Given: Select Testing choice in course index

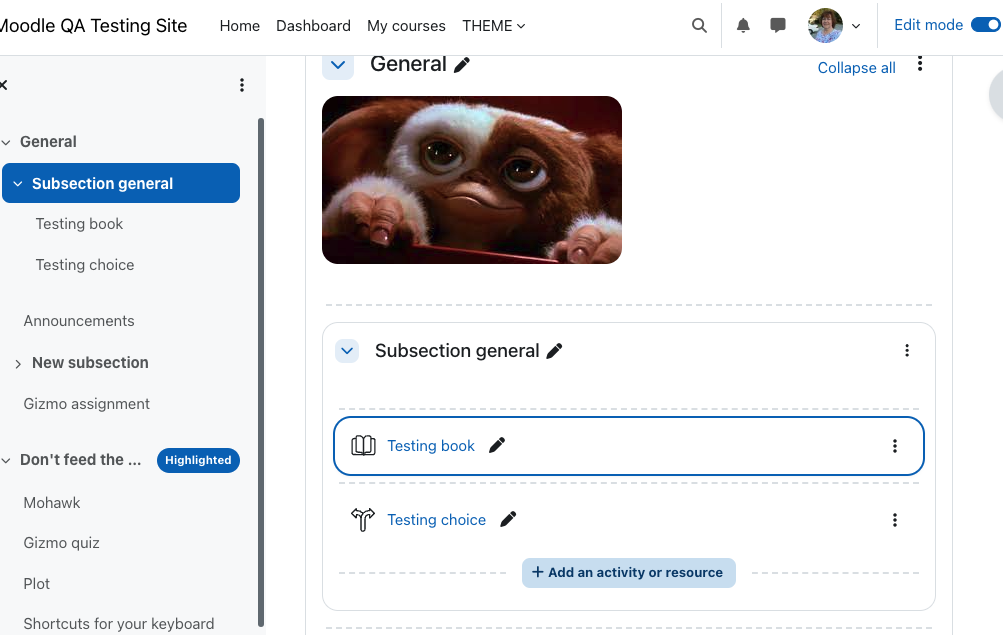Looking at the screenshot, I should click(x=85, y=265).
